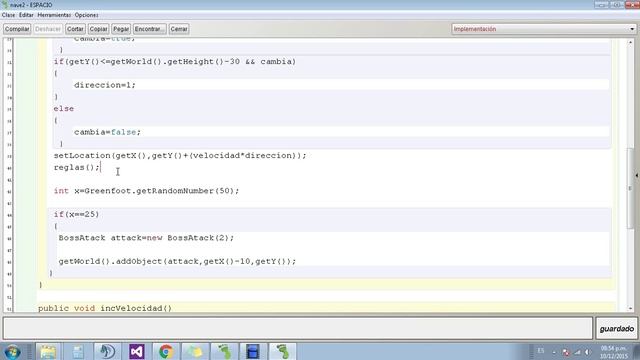Click the if(getY()<=getWorld().getHeight()-30 line
640x360 pixels.
tap(175, 62)
